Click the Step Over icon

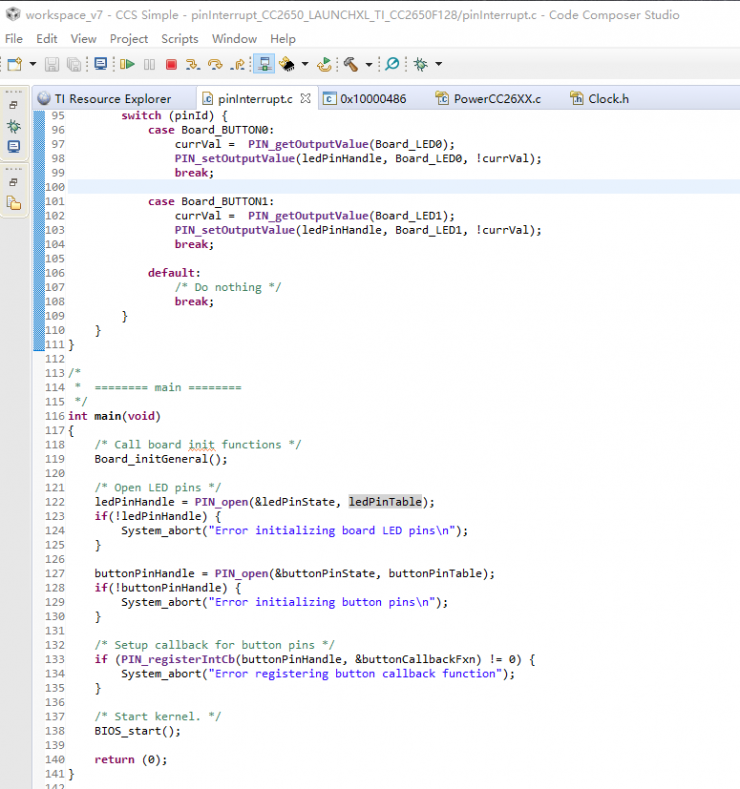point(214,64)
